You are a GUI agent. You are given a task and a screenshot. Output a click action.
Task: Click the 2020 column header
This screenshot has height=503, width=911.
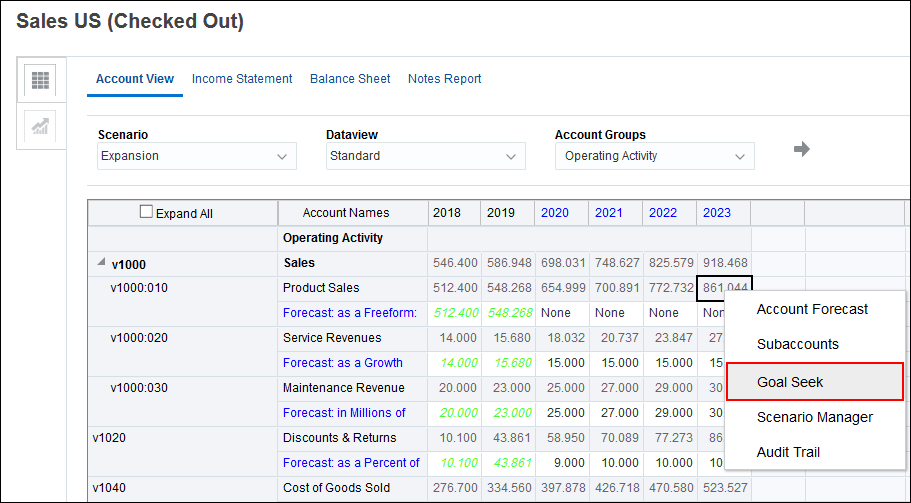(554, 213)
